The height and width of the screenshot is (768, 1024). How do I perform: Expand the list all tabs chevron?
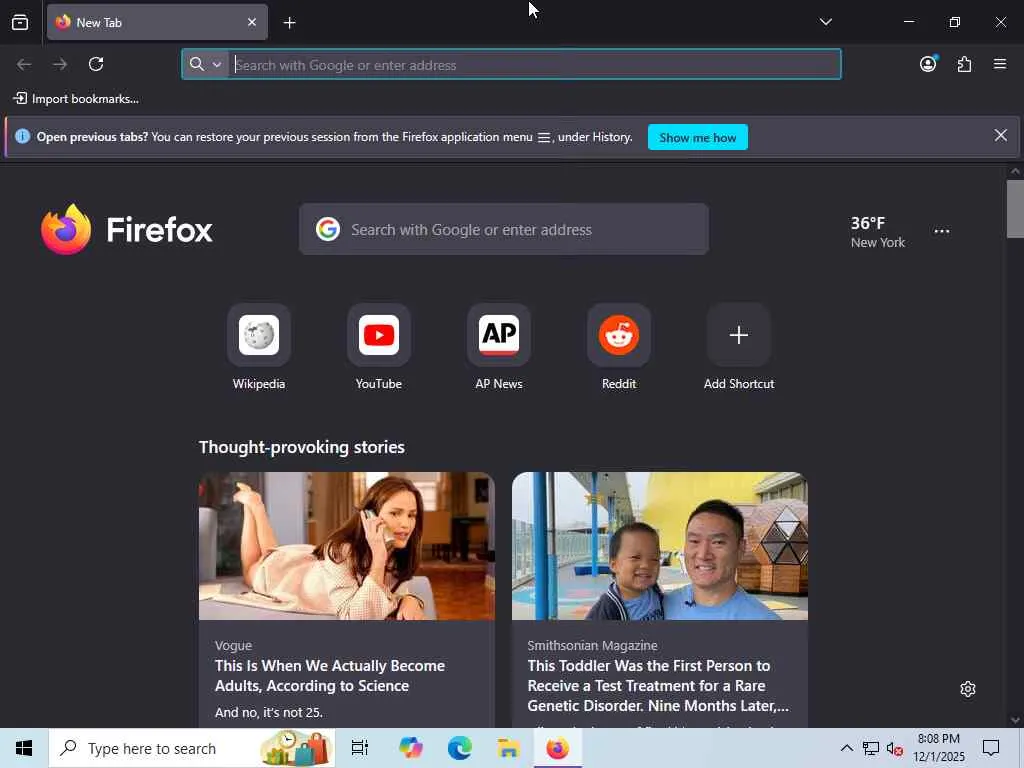825,22
